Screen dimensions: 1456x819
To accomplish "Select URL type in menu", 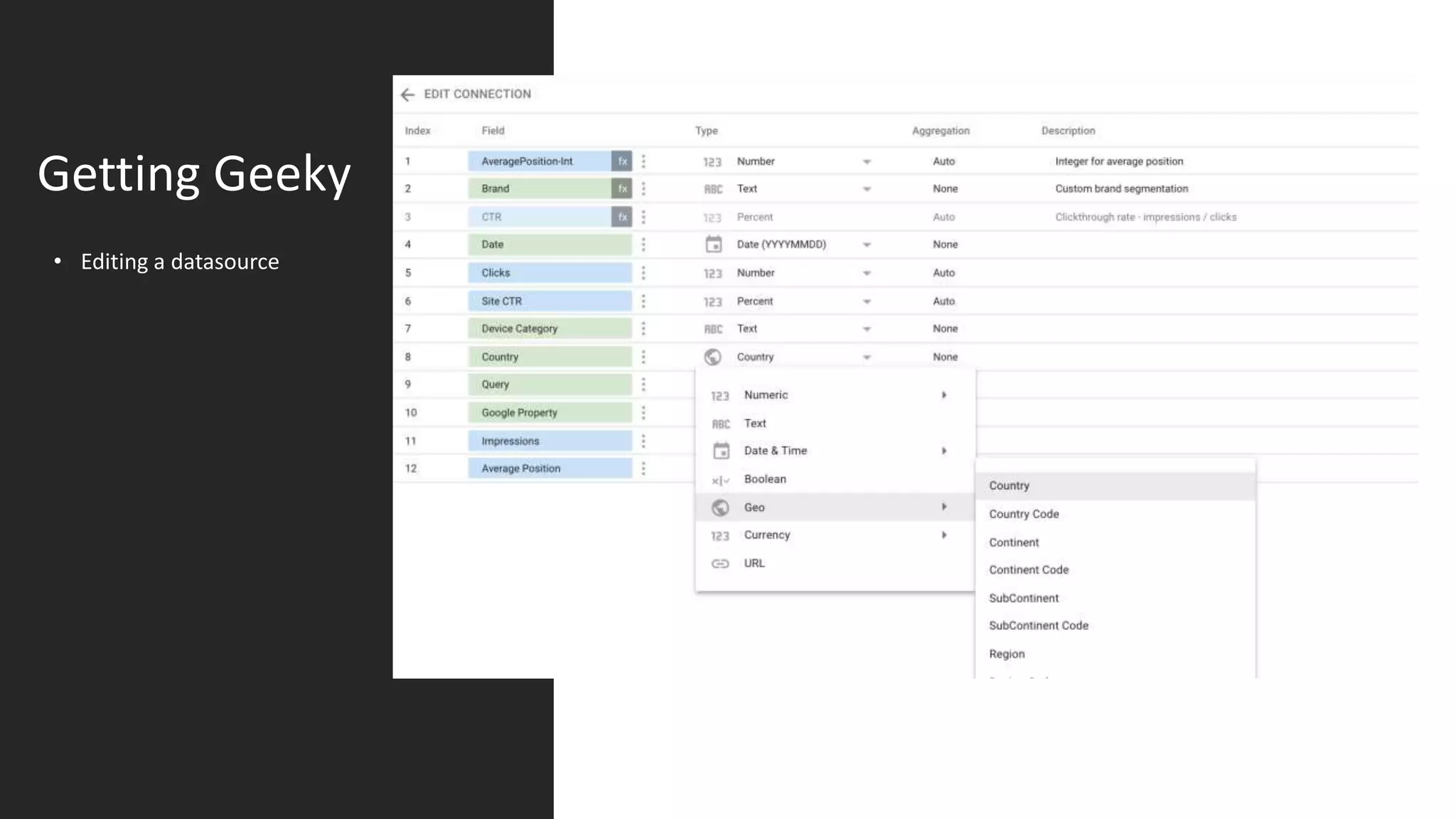I will tap(835, 563).
